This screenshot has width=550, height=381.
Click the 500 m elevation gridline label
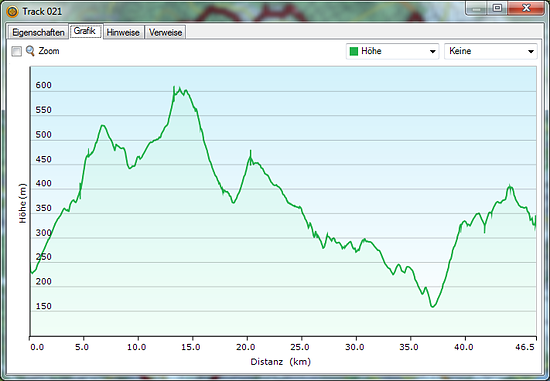click(x=43, y=134)
